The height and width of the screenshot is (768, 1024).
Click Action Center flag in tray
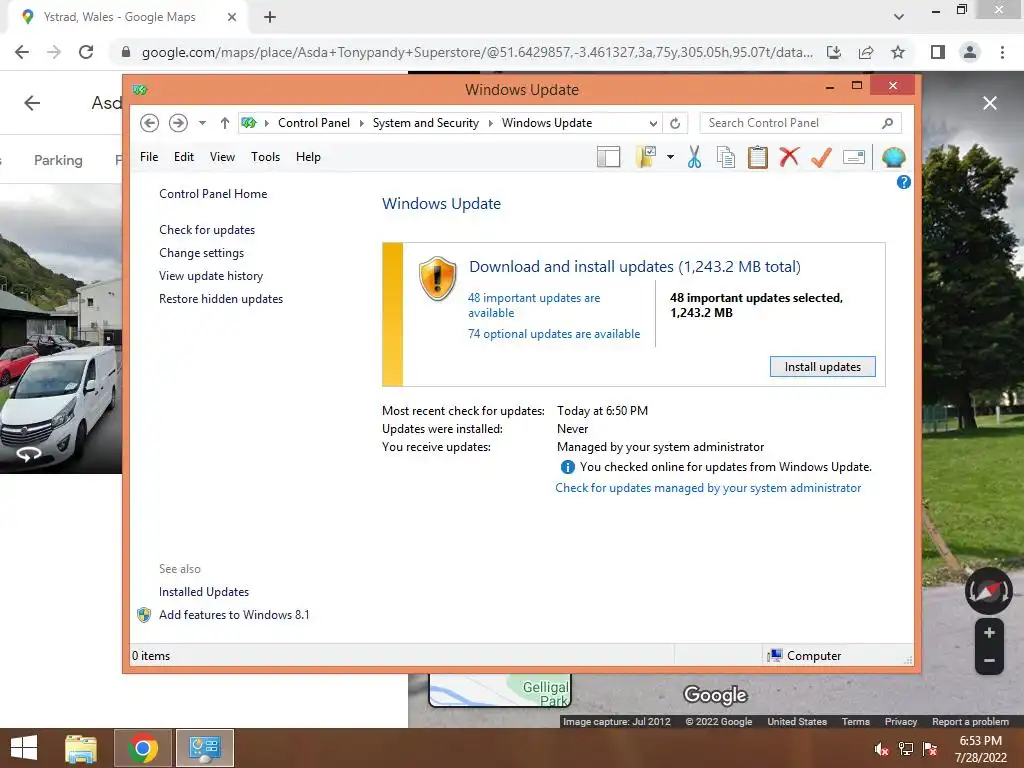pos(930,749)
